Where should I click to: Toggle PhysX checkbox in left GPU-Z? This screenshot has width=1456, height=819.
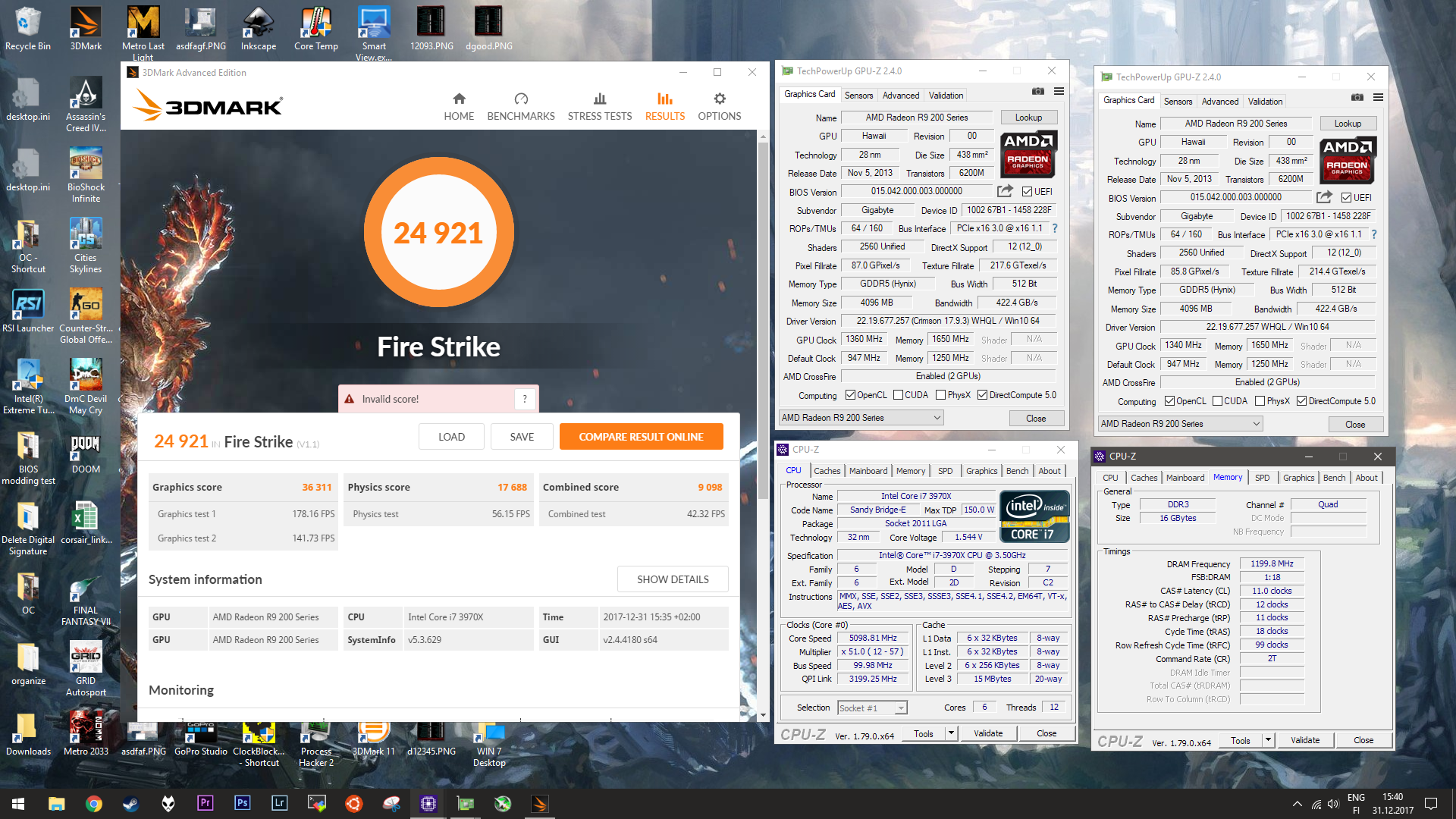click(940, 395)
